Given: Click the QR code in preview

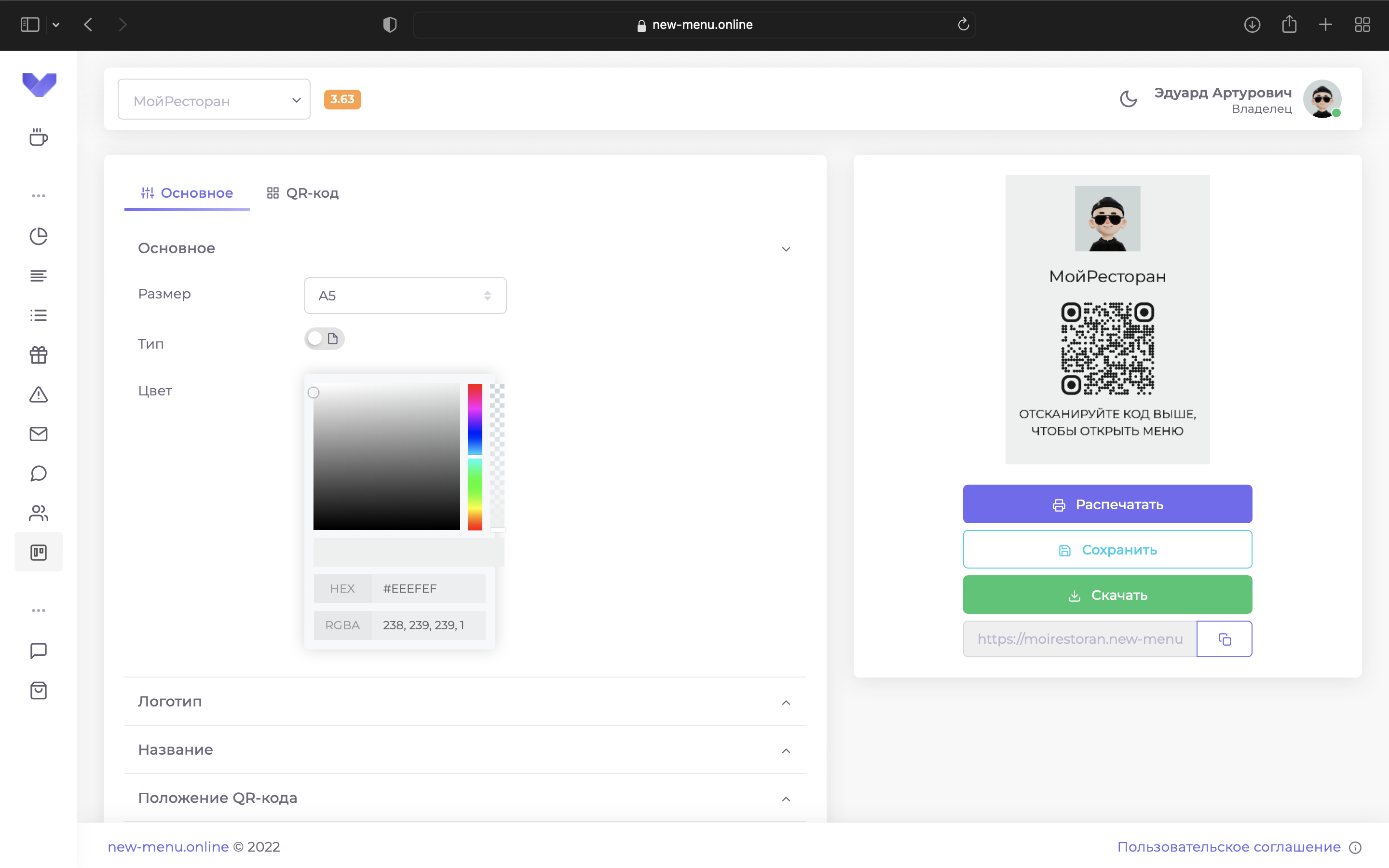Looking at the screenshot, I should pyautogui.click(x=1107, y=349).
